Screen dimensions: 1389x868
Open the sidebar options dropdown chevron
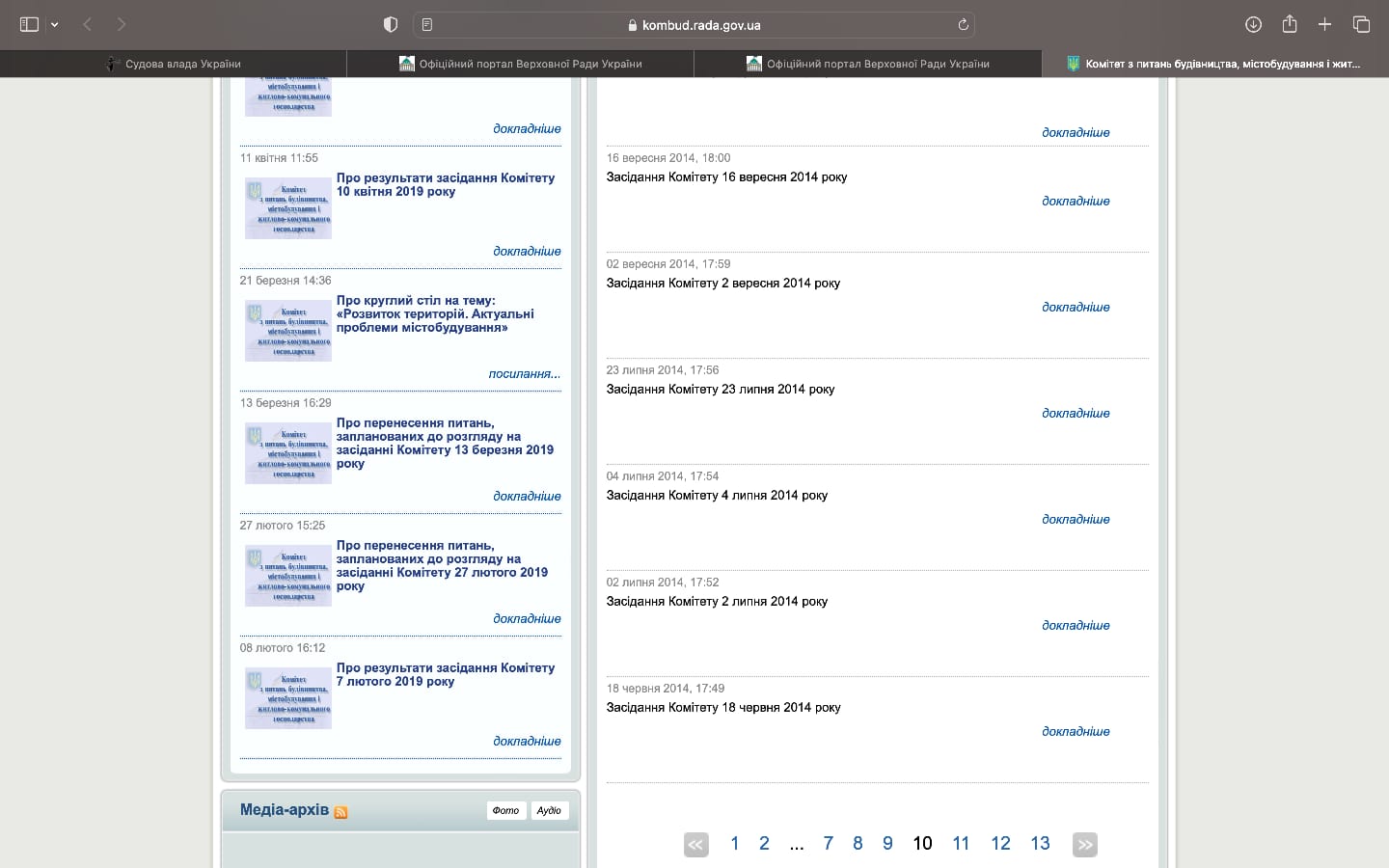(x=55, y=24)
